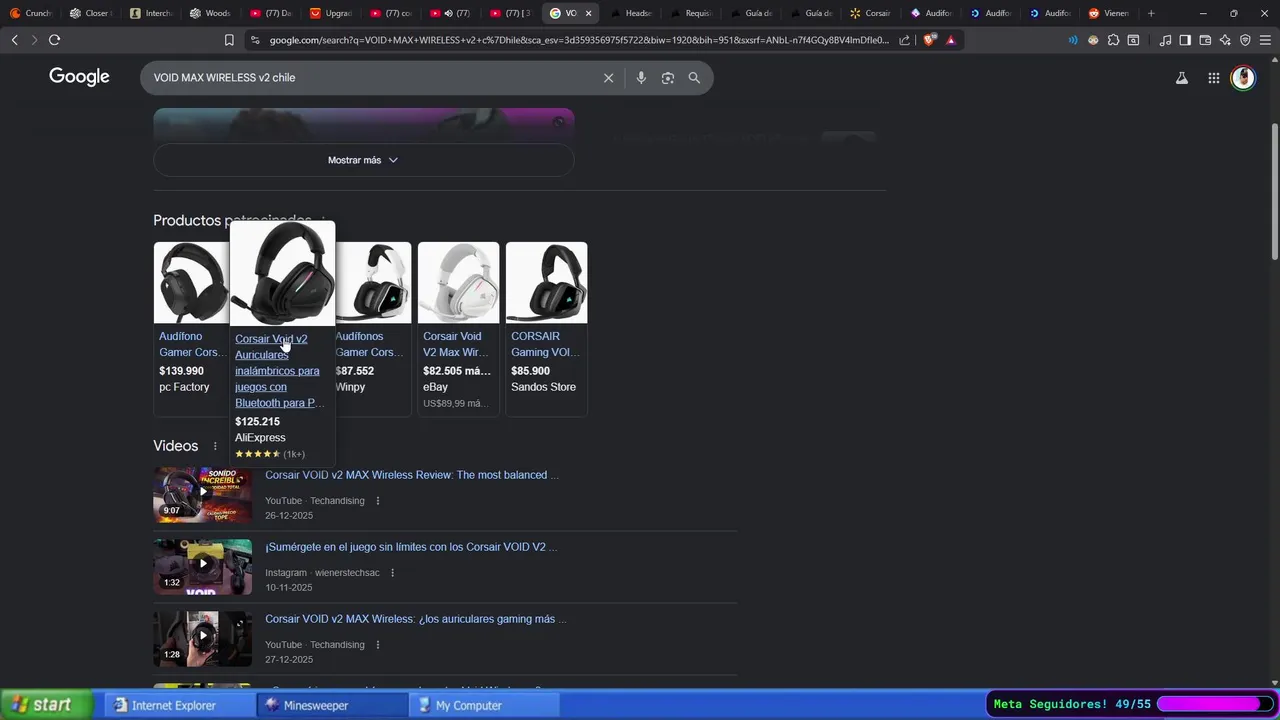The width and height of the screenshot is (1280, 720).
Task: Open the Brave Wallet icon
Action: pos(1205,40)
